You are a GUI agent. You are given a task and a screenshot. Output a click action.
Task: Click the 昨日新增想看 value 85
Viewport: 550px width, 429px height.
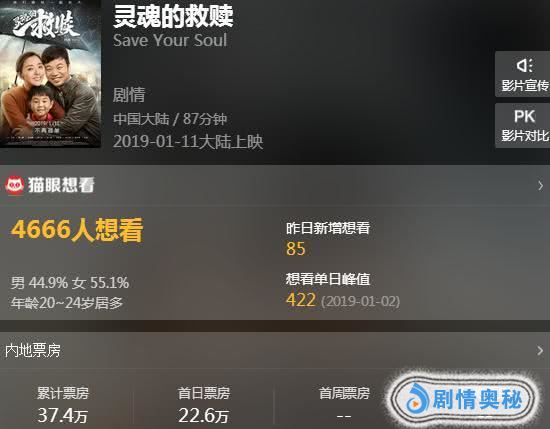tap(296, 249)
